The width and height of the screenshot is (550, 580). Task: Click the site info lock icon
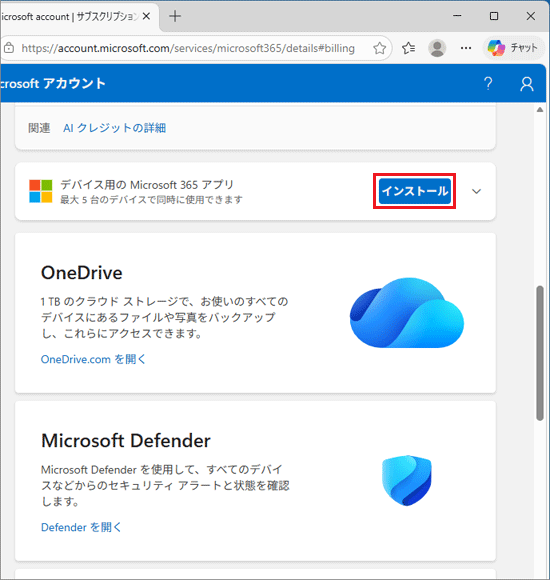pyautogui.click(x=9, y=48)
